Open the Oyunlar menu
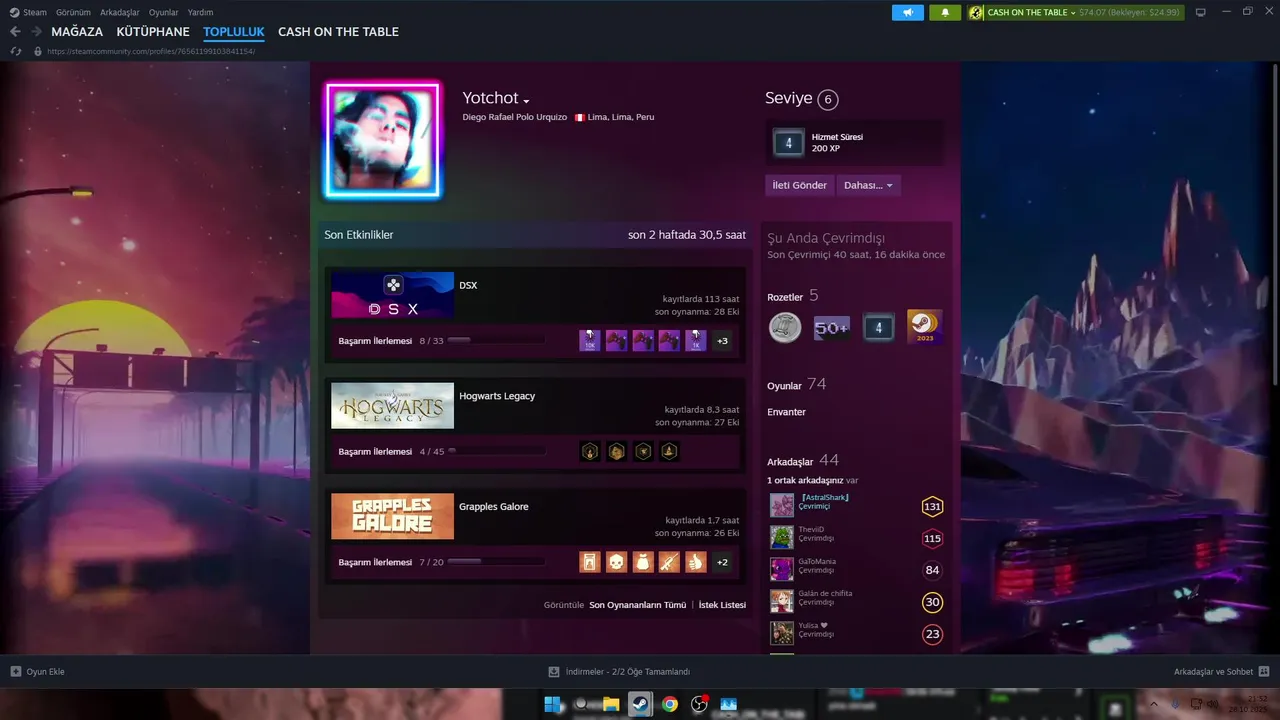Screen dimensions: 1280x720 (164, 12)
